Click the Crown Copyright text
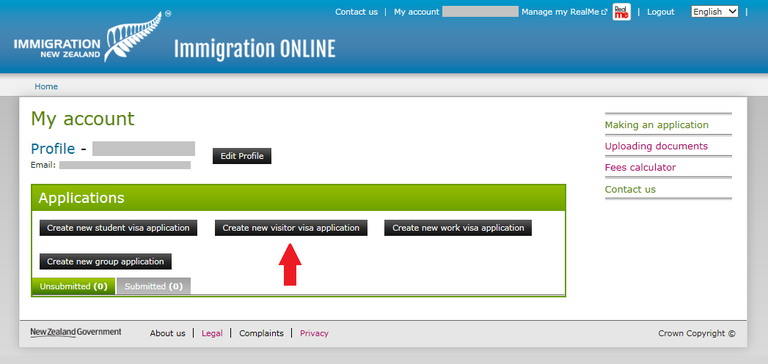 click(x=696, y=333)
